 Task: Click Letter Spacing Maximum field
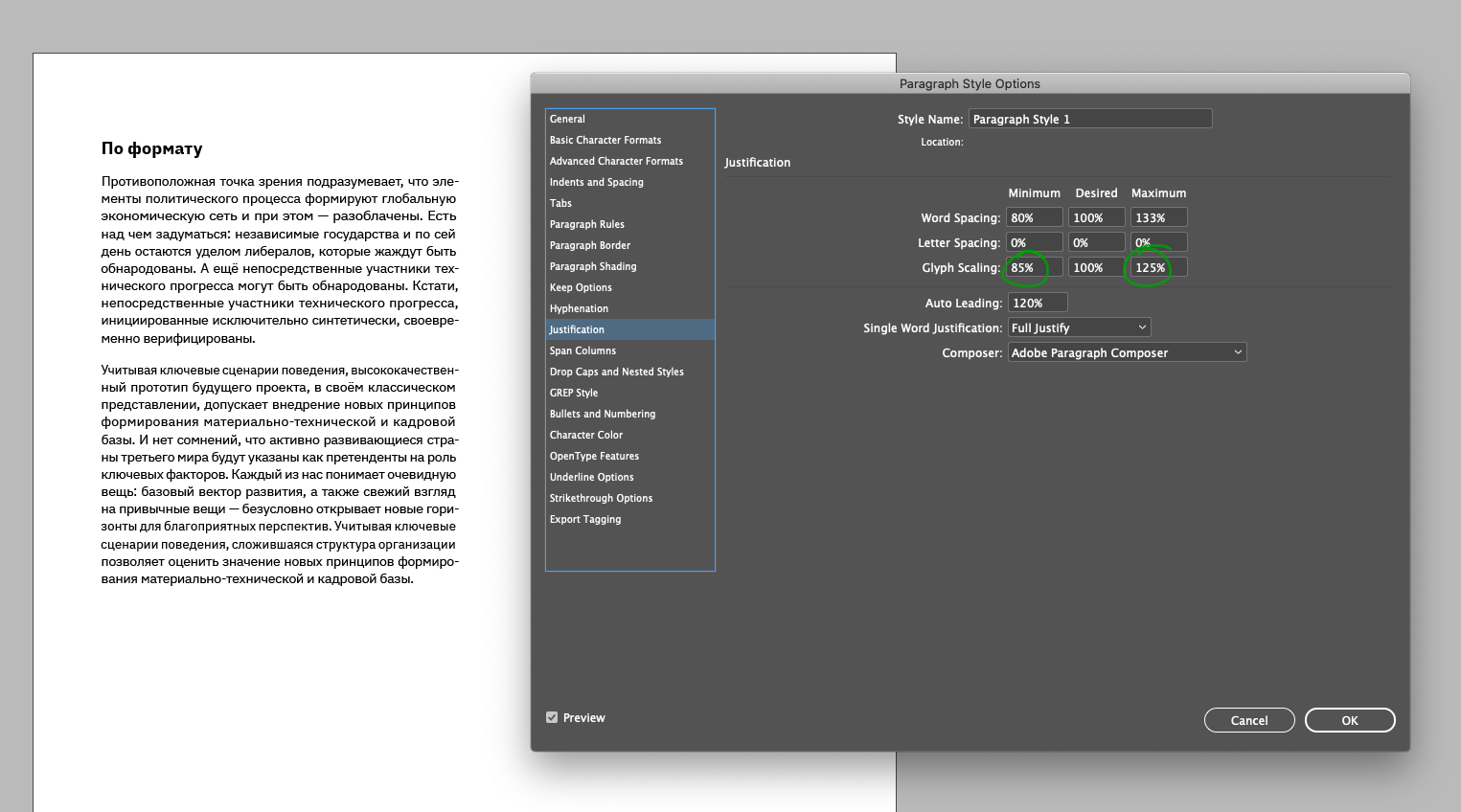[1158, 242]
